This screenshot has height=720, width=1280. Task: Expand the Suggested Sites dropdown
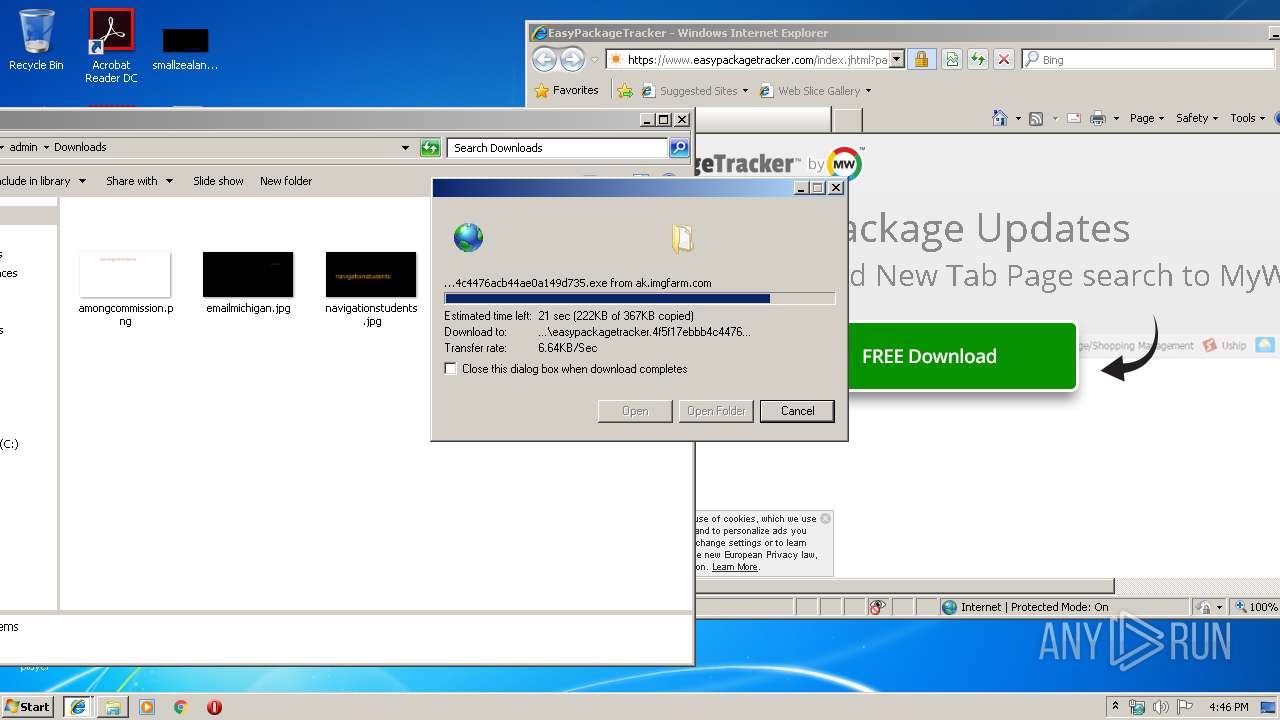(x=745, y=91)
